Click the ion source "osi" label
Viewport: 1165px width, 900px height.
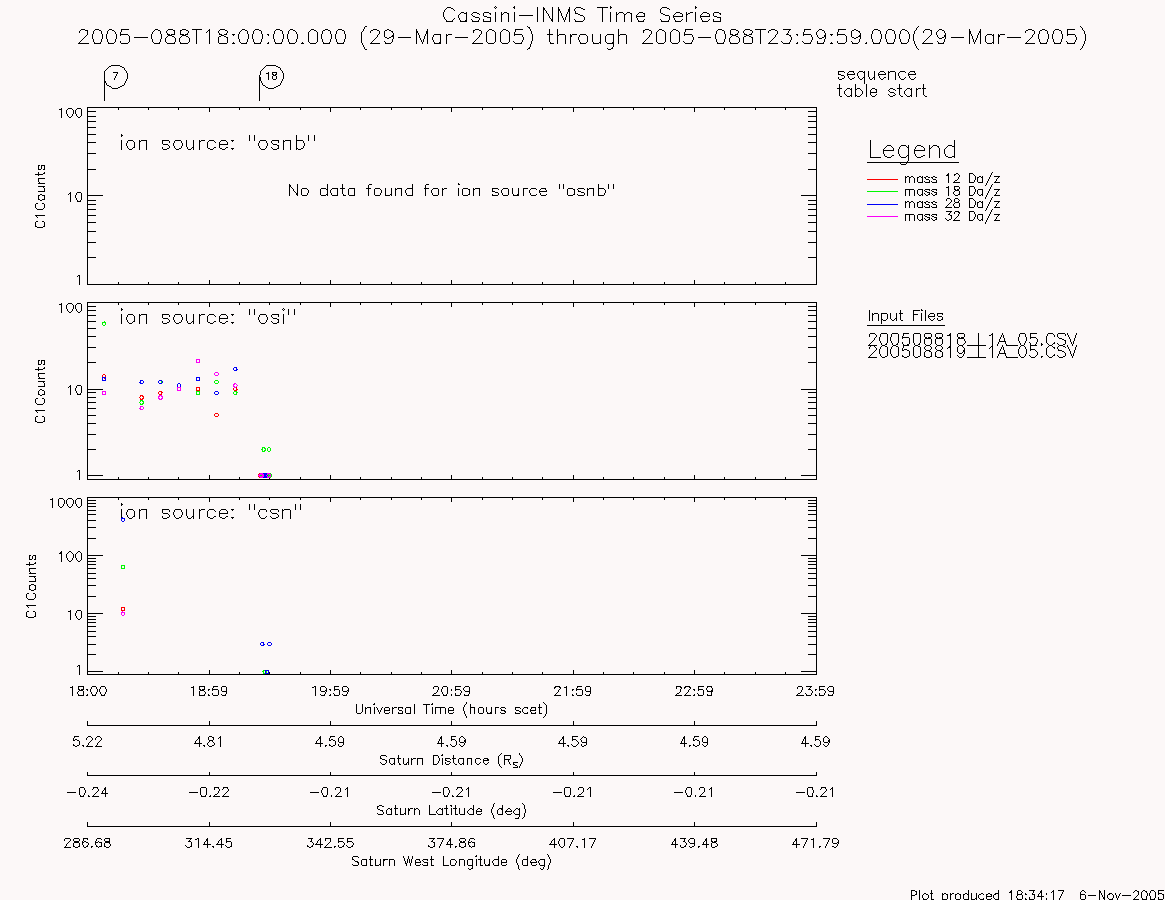[x=208, y=317]
